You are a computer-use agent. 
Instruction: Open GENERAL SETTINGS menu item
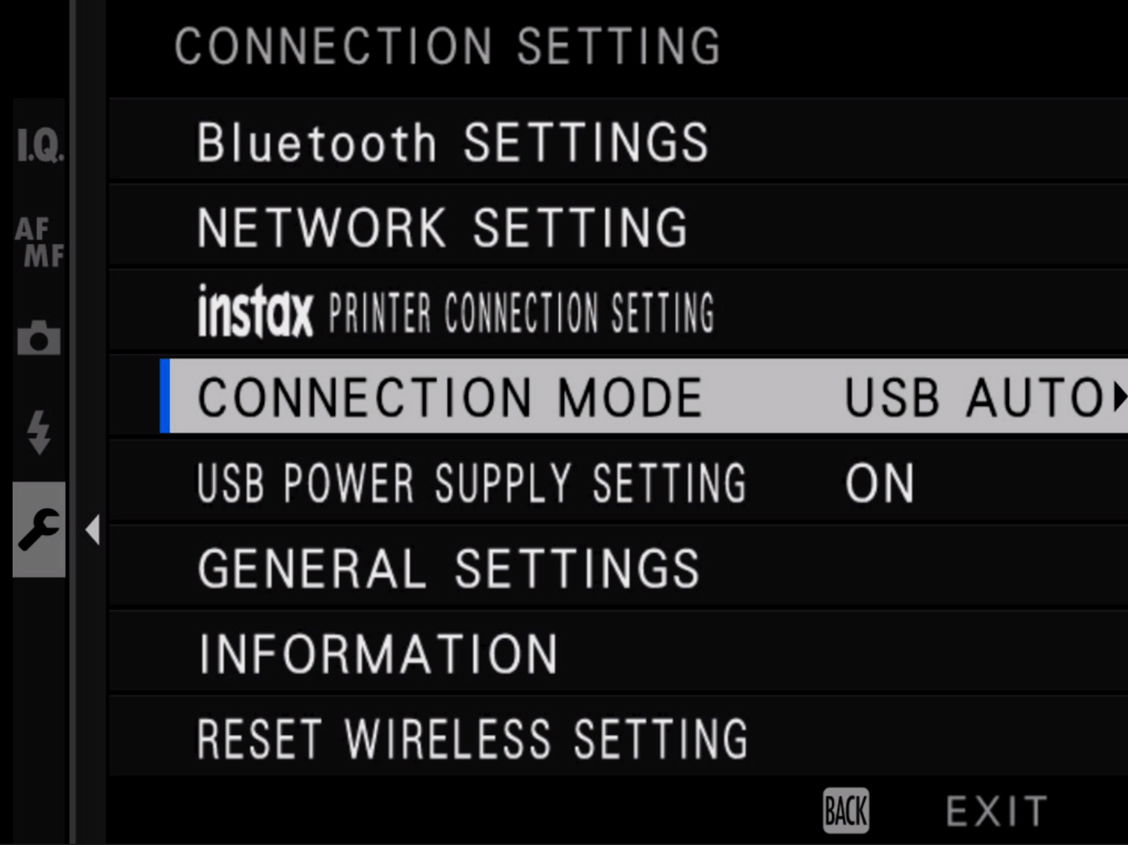pyautogui.click(x=448, y=569)
